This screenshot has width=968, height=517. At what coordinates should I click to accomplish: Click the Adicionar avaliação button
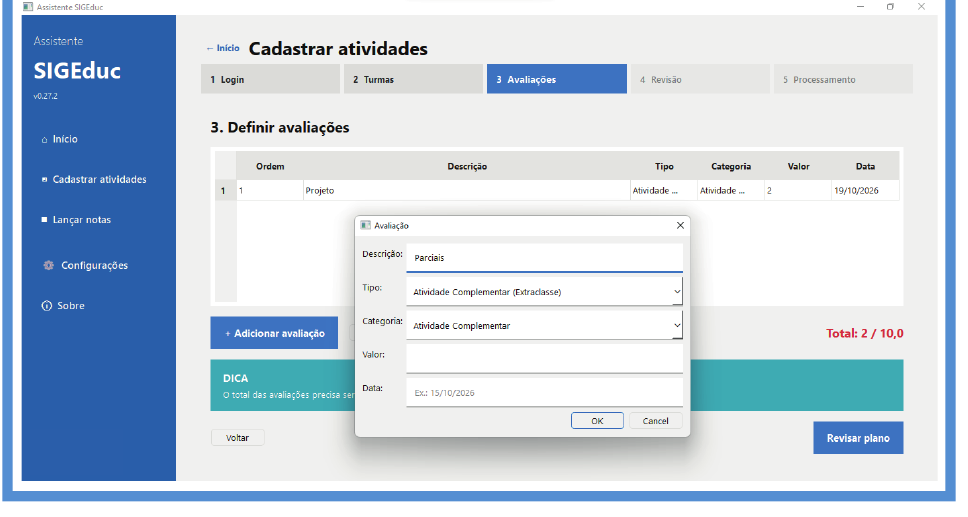point(274,333)
